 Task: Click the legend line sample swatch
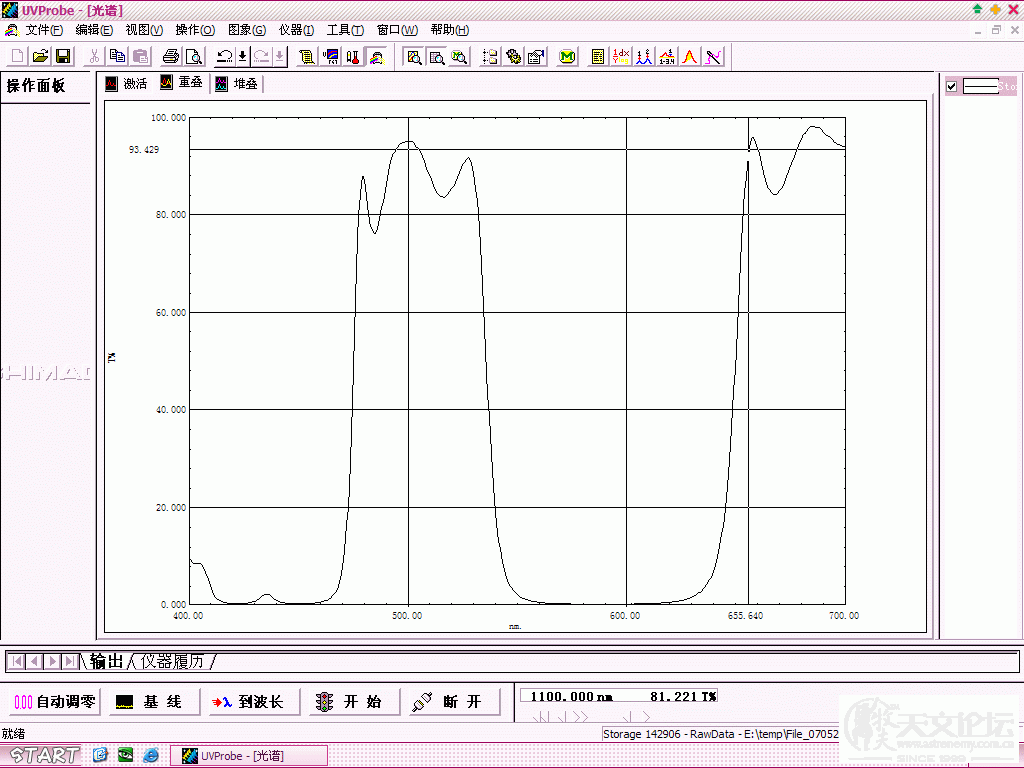[x=981, y=86]
